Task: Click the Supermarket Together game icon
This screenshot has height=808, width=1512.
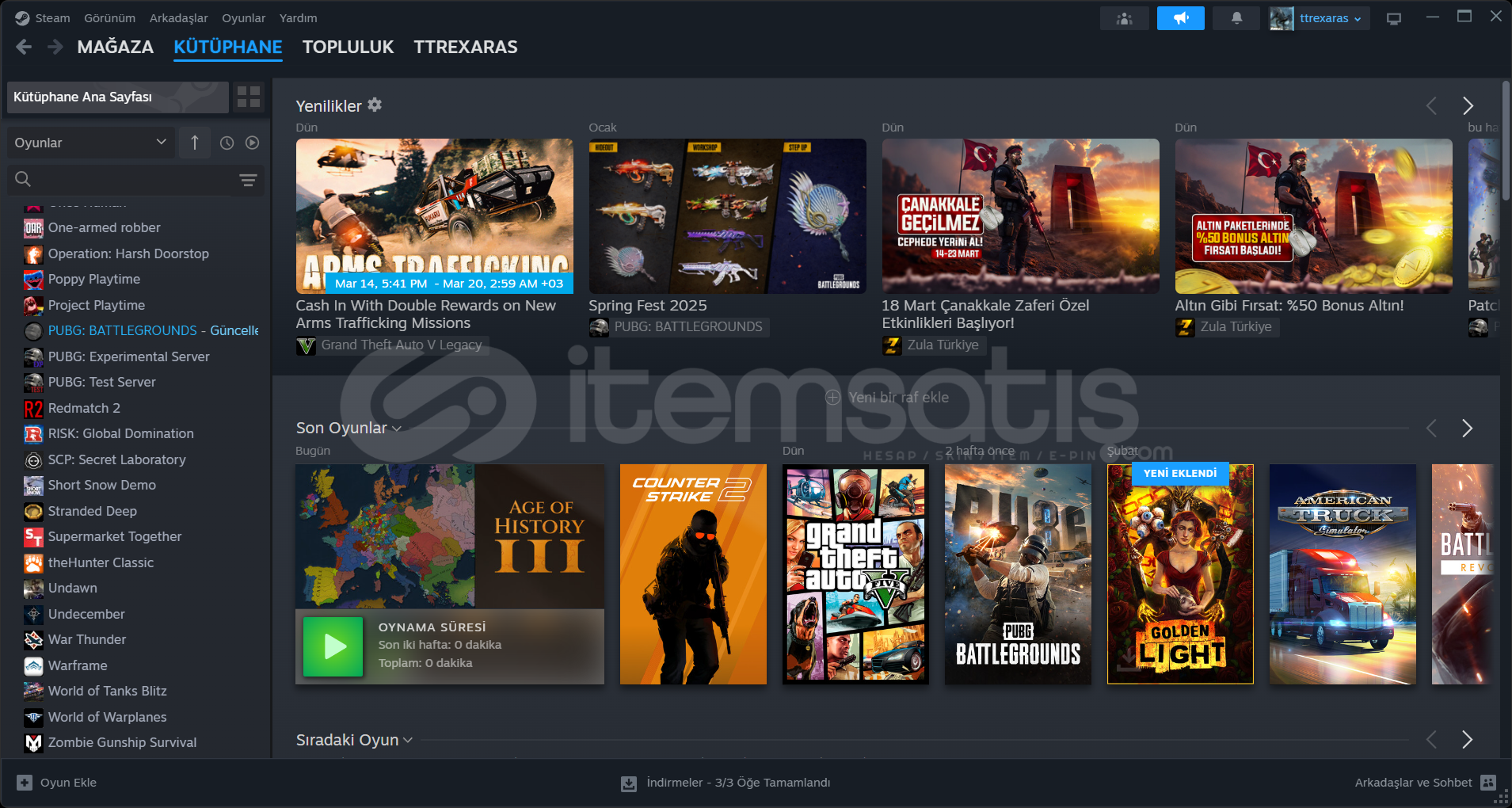Action: tap(33, 537)
